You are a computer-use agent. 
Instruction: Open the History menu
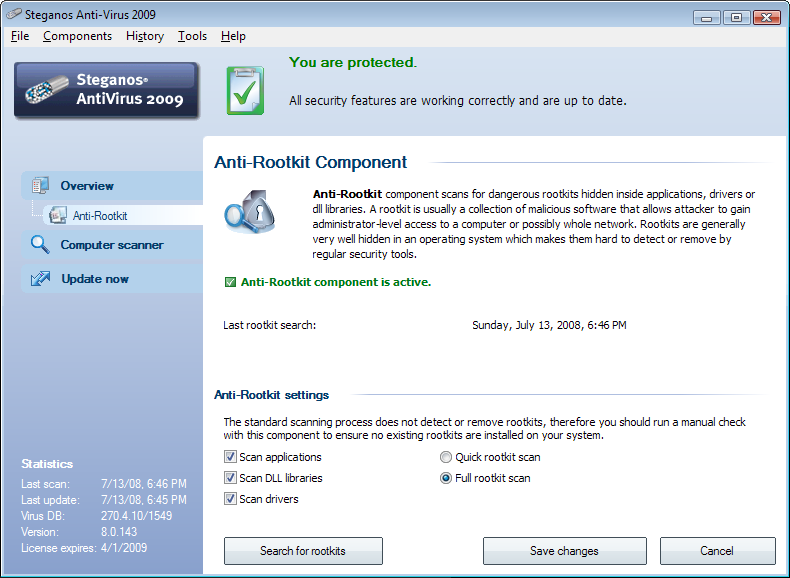click(x=145, y=36)
